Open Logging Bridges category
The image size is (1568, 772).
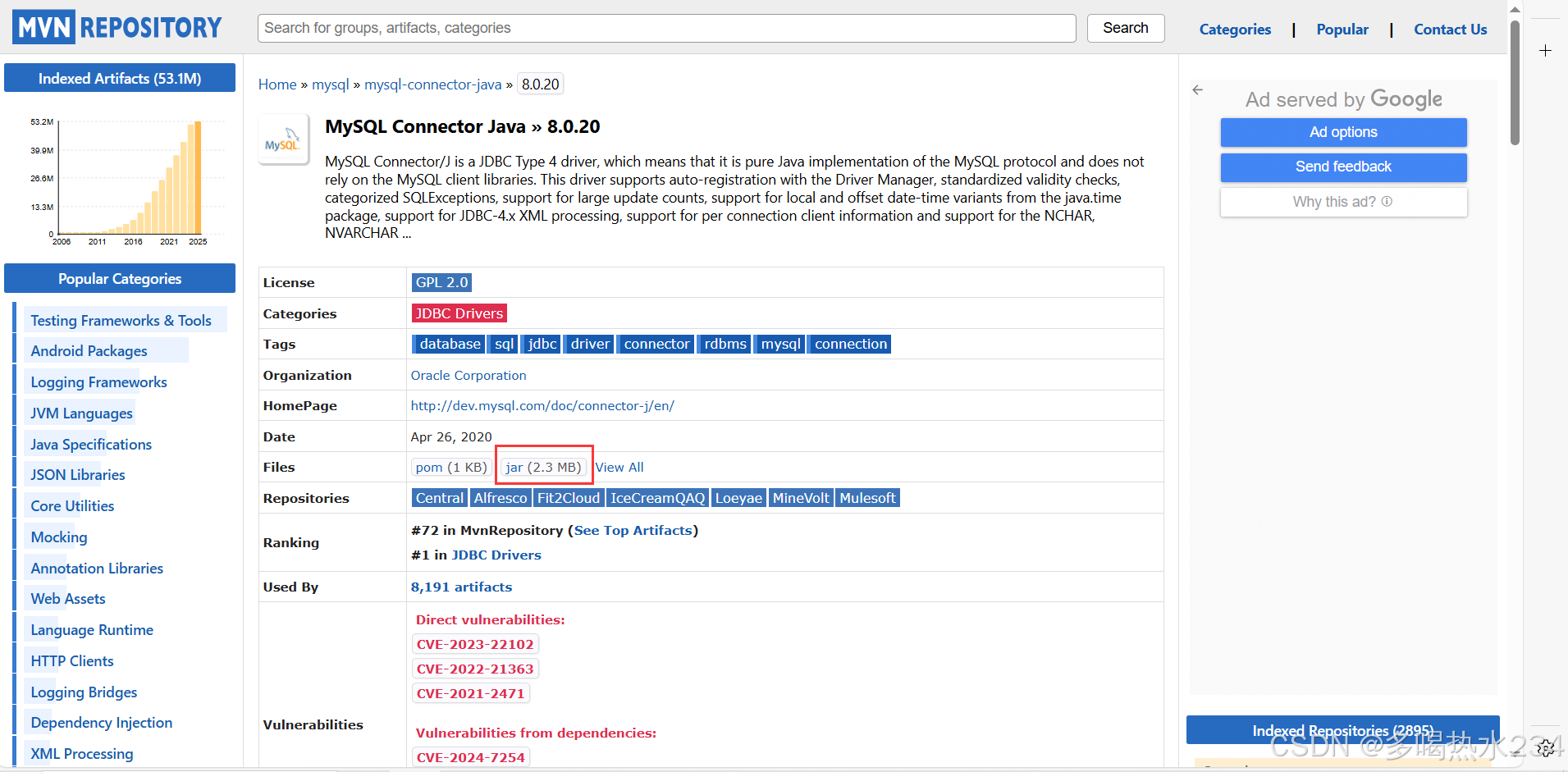coord(84,692)
